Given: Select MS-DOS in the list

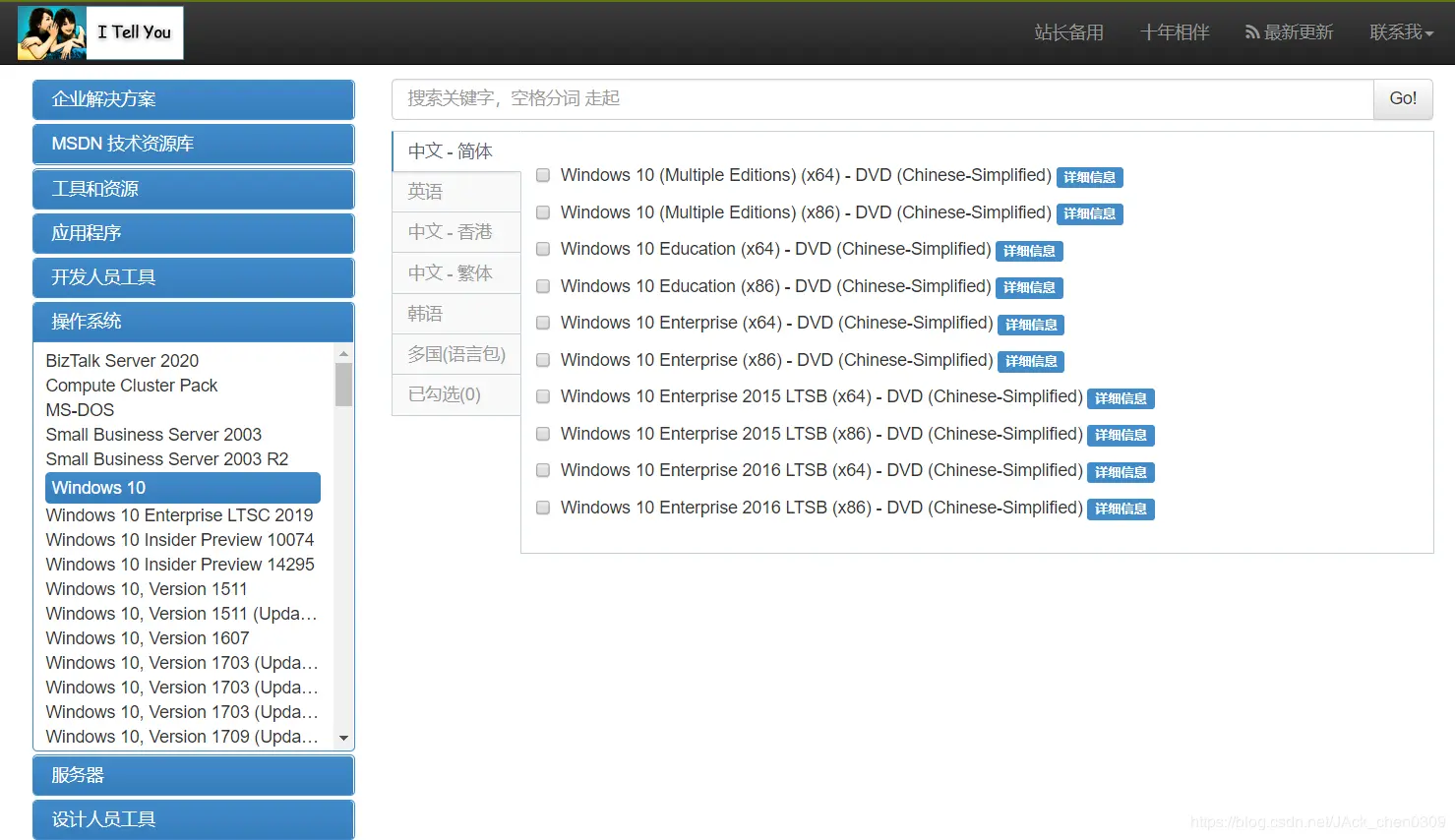Looking at the screenshot, I should click(80, 410).
